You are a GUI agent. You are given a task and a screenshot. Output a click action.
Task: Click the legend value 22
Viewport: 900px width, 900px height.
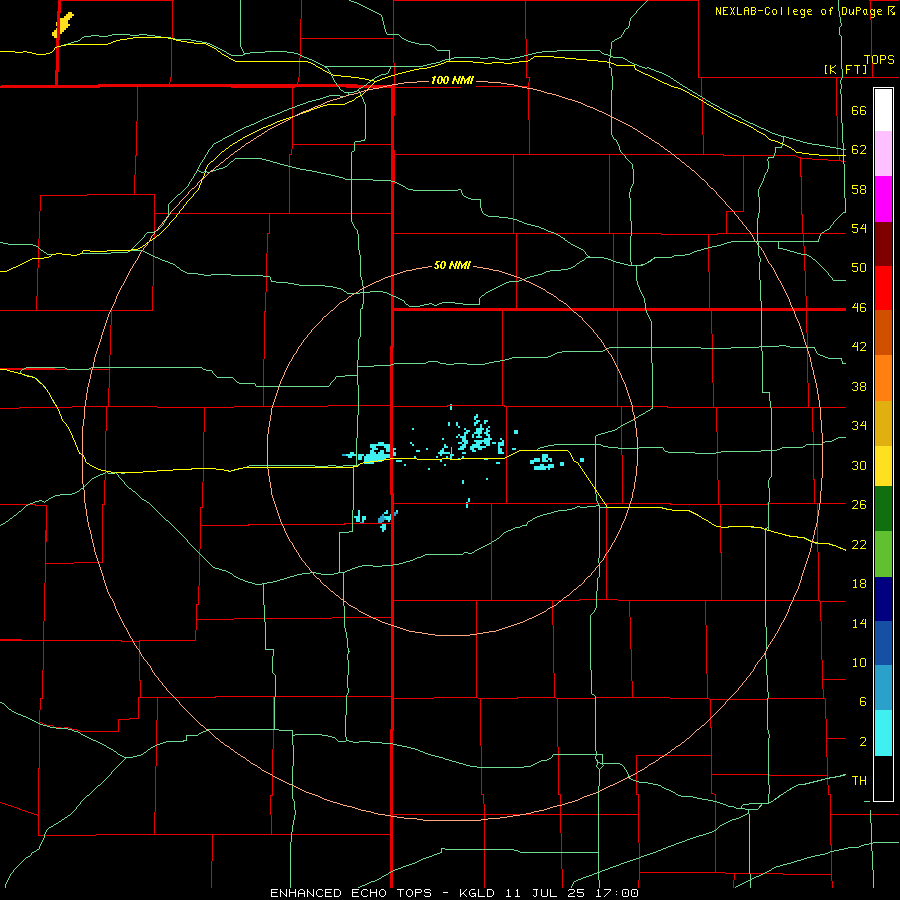859,544
